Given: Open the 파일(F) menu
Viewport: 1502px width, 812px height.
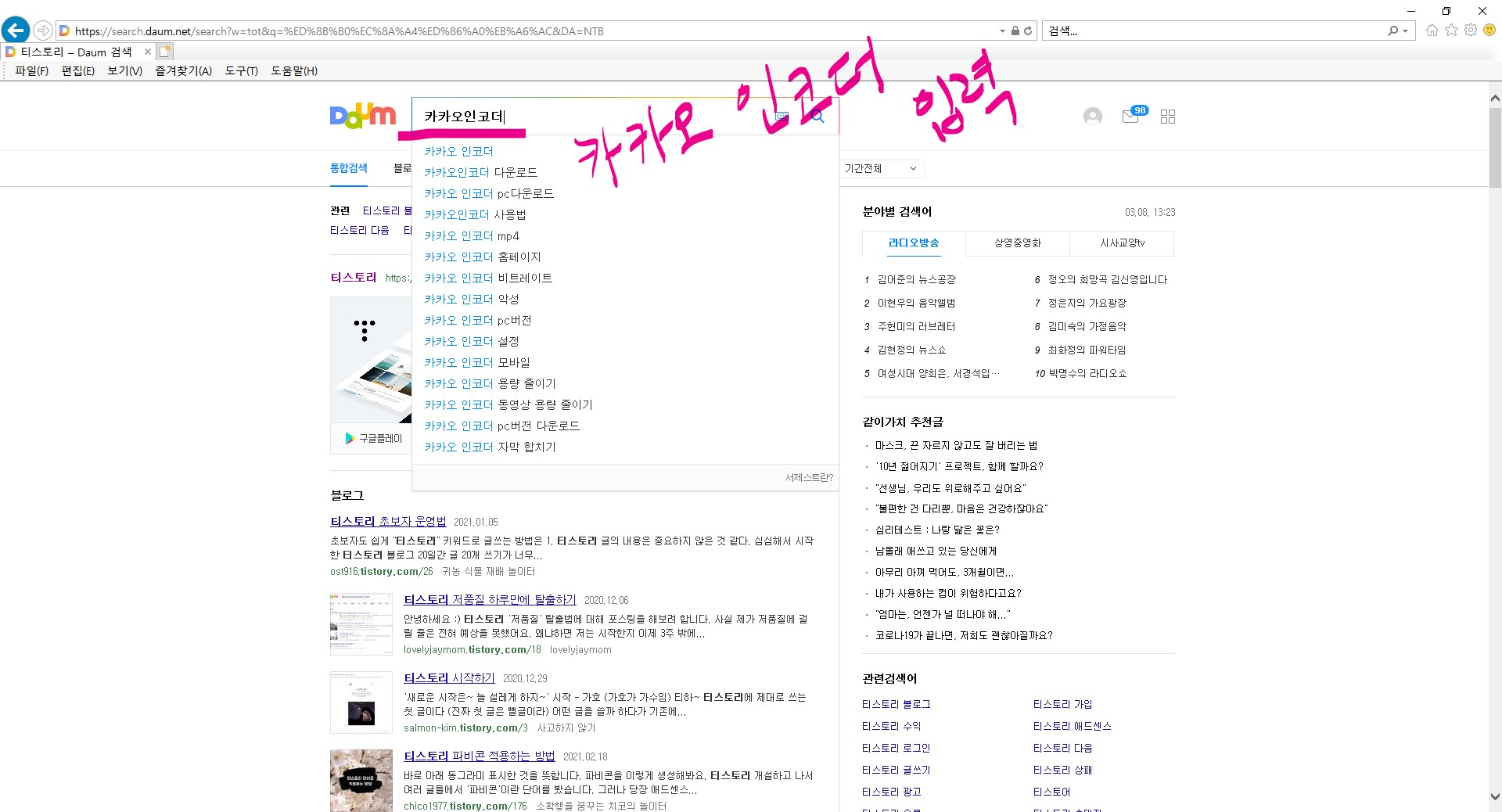Looking at the screenshot, I should (x=31, y=70).
